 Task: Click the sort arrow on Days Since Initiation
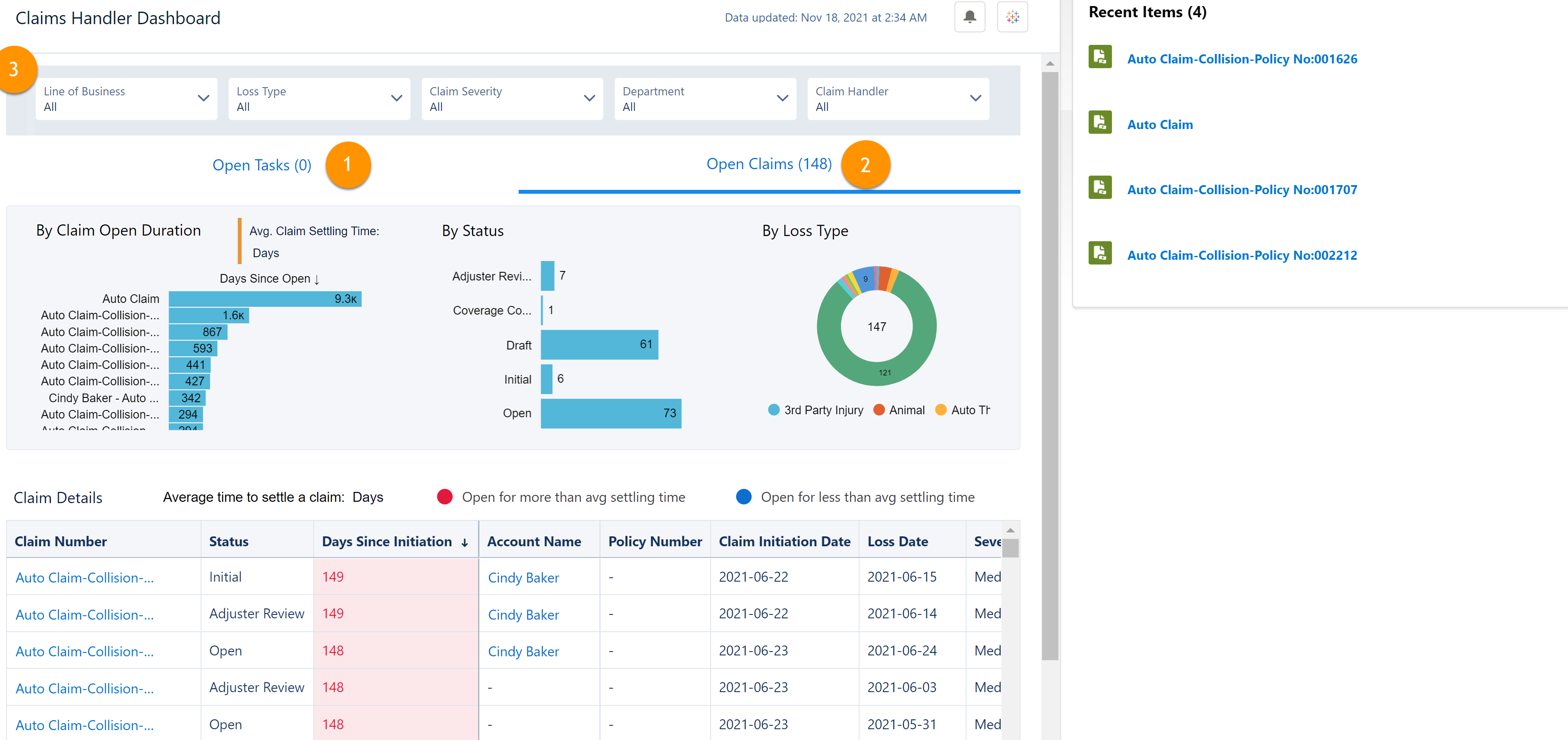(x=465, y=543)
